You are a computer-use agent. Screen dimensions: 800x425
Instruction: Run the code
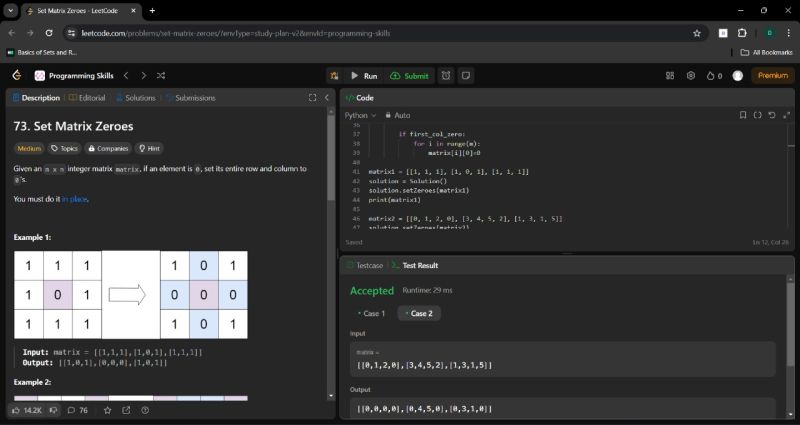[364, 76]
